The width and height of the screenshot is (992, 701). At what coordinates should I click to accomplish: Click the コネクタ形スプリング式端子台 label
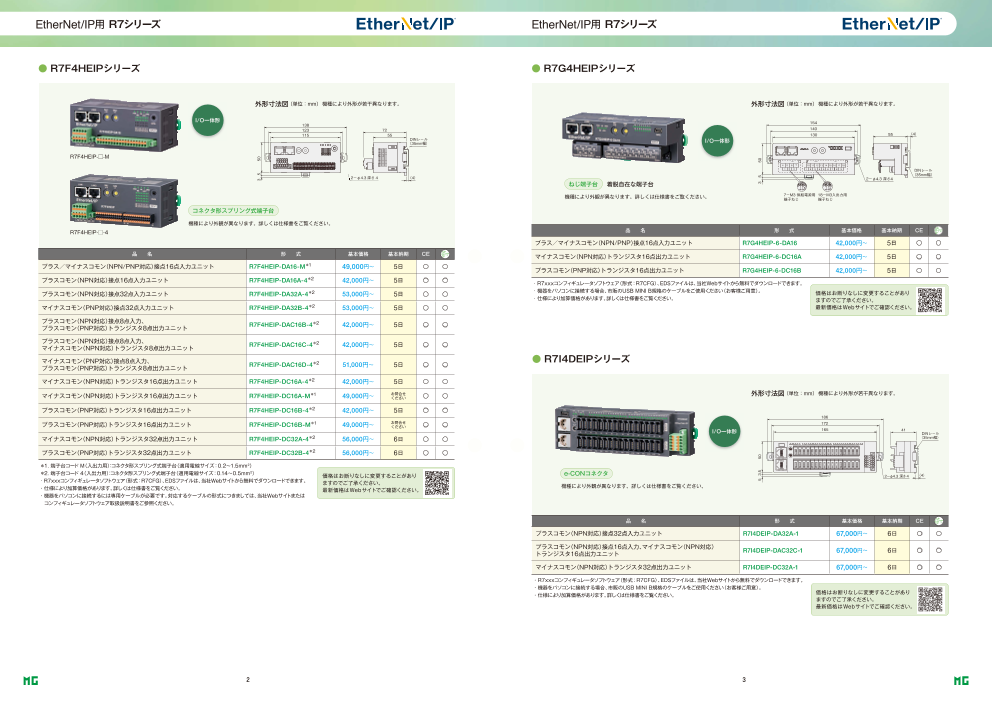tap(233, 210)
